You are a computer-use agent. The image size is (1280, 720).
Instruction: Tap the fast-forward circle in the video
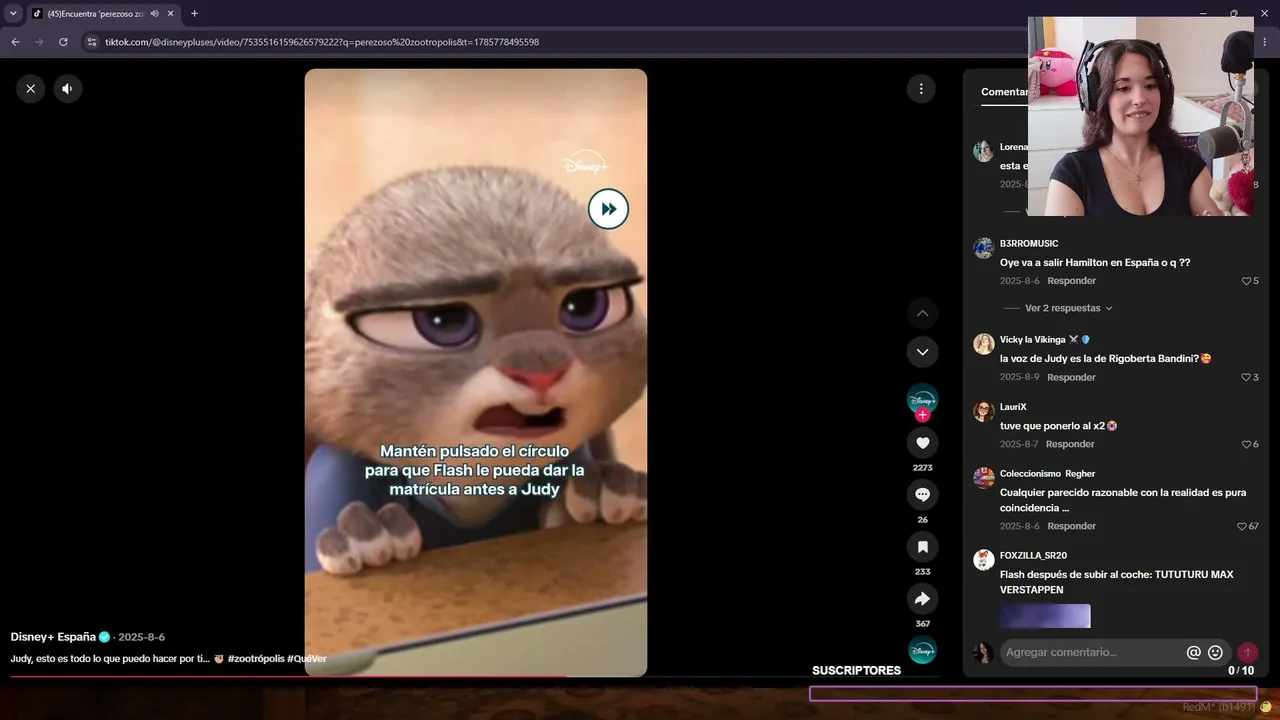[x=608, y=209]
